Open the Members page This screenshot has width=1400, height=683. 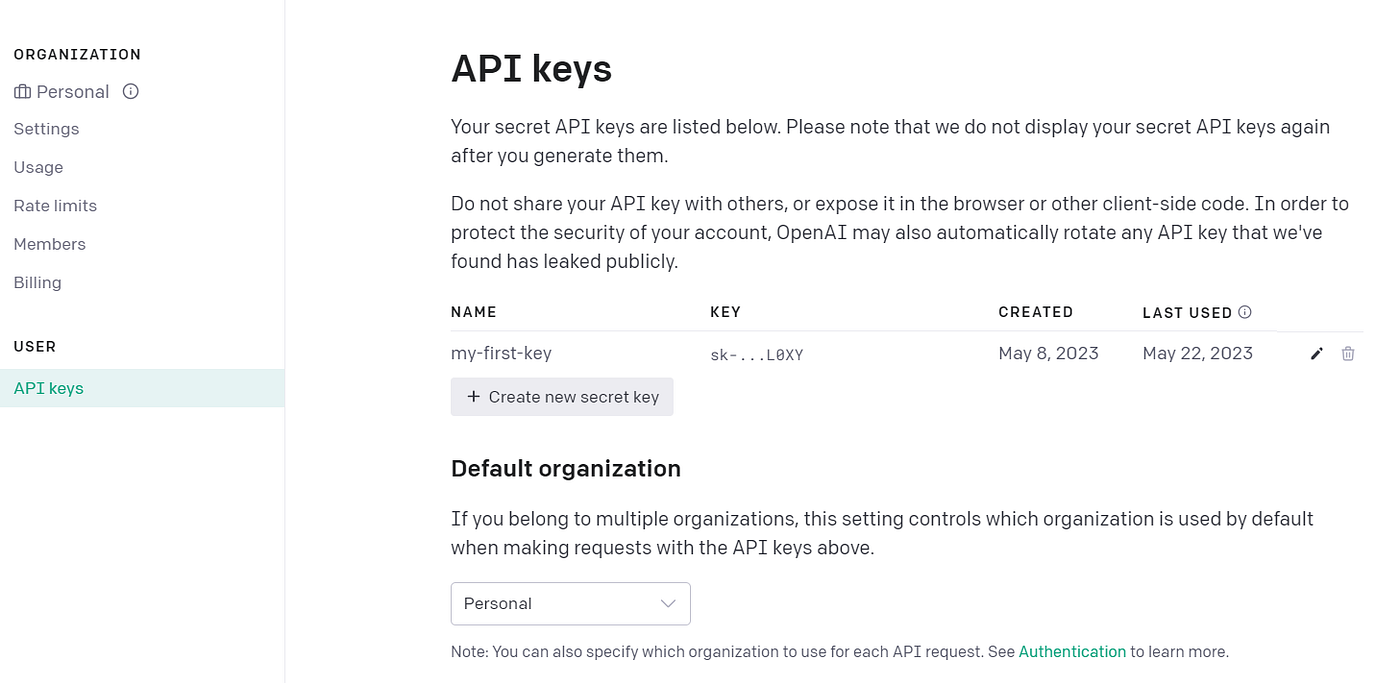tap(50, 244)
